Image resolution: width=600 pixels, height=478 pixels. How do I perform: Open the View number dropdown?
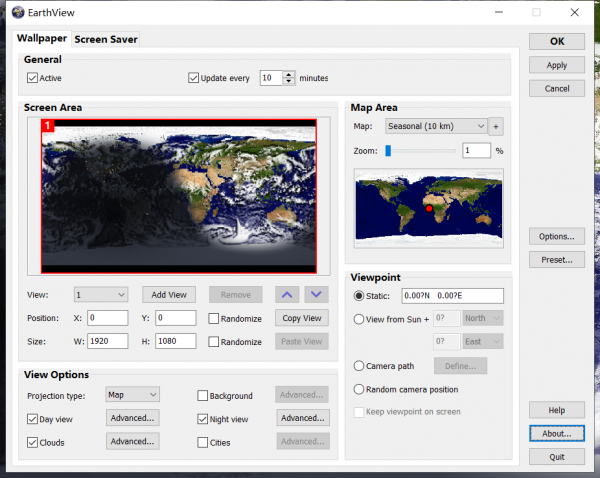(101, 295)
